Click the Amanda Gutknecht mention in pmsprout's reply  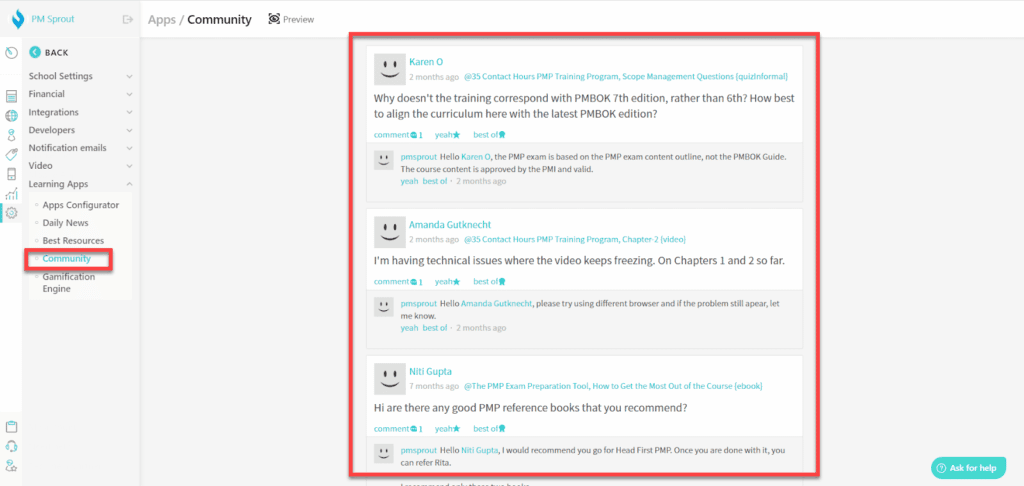tap(497, 304)
